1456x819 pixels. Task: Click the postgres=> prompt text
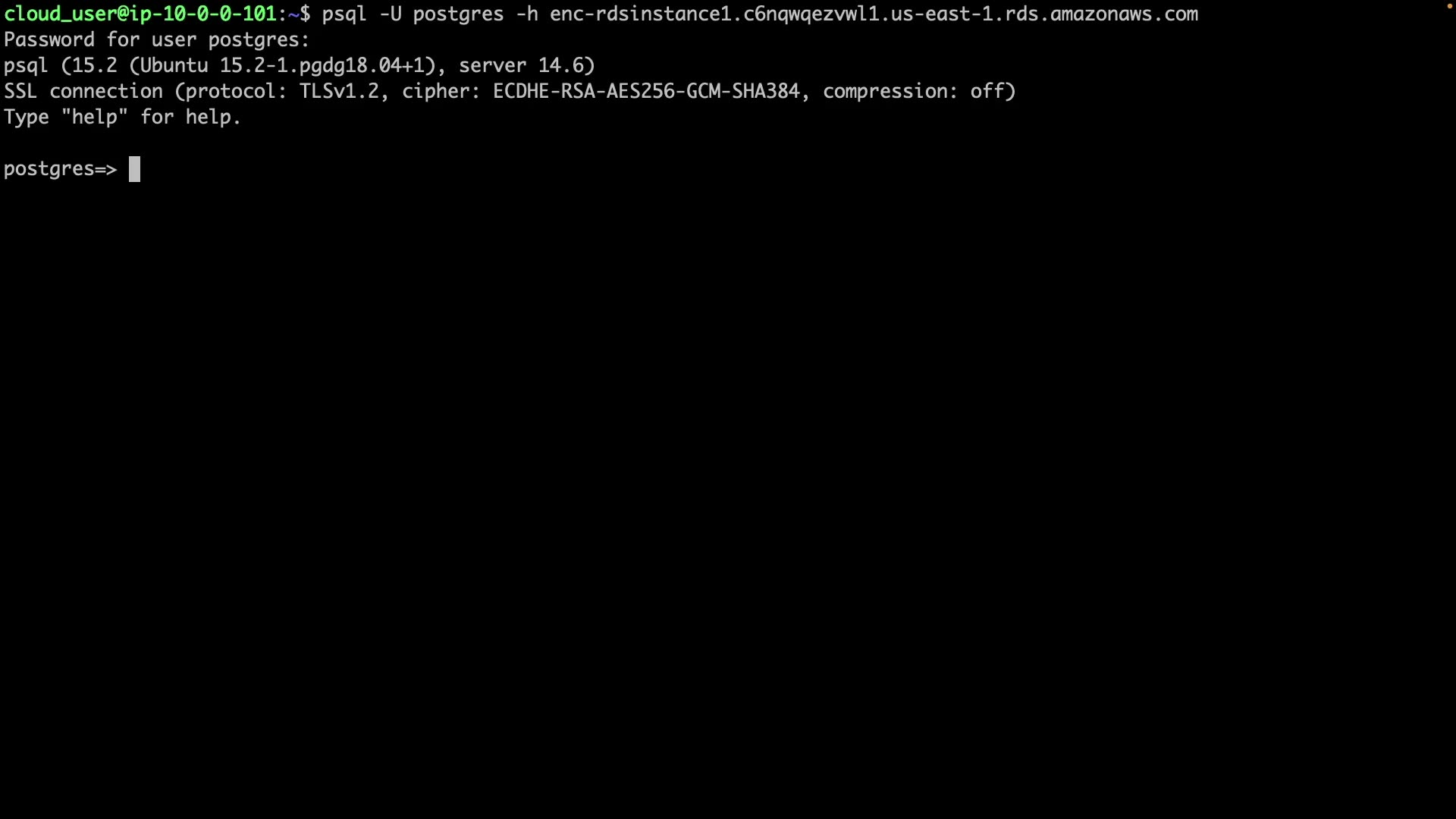(x=61, y=169)
